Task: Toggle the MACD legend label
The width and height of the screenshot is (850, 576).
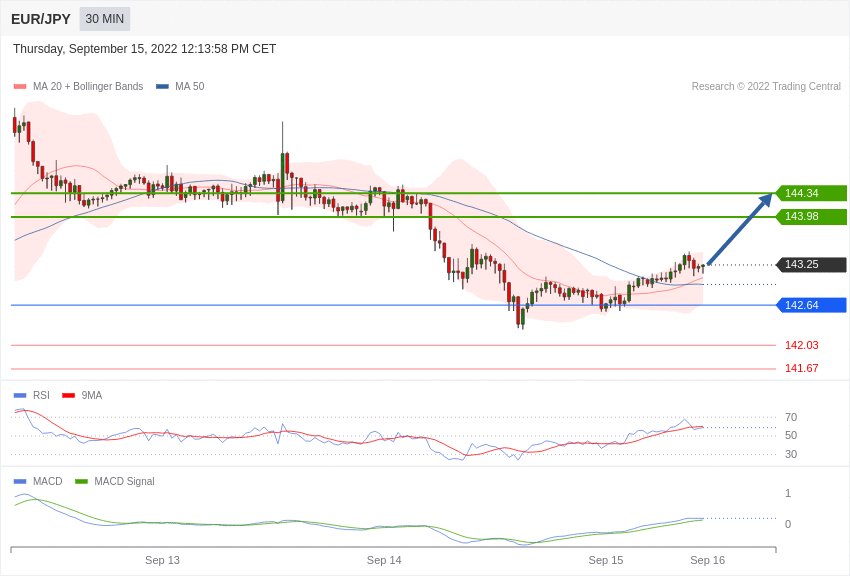Action: (48, 481)
